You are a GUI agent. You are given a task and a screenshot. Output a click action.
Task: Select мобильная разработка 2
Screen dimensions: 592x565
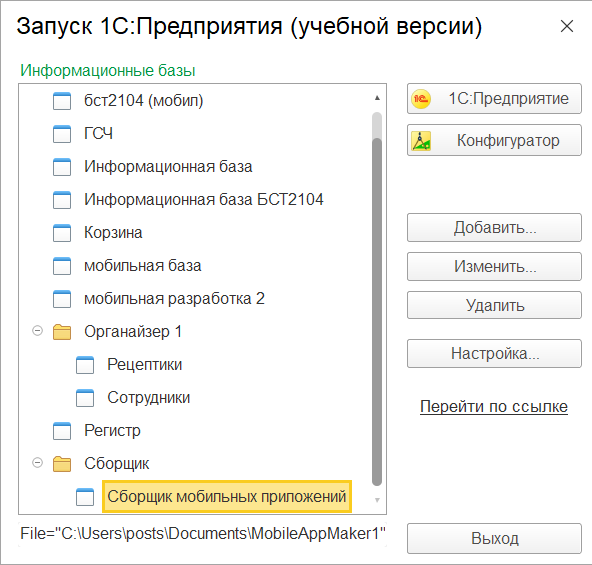tap(174, 299)
